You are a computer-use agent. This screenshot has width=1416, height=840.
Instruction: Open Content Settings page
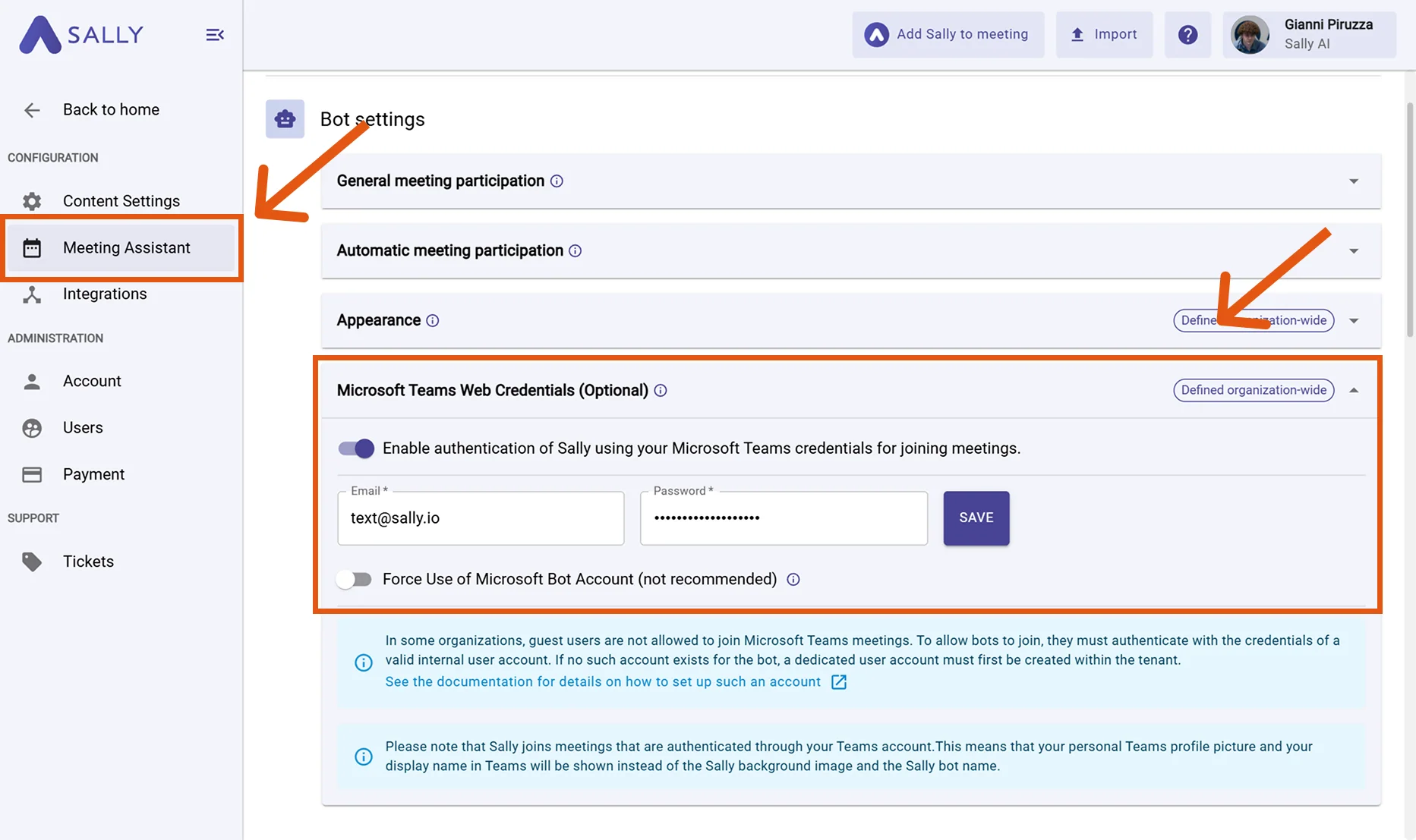(x=121, y=201)
